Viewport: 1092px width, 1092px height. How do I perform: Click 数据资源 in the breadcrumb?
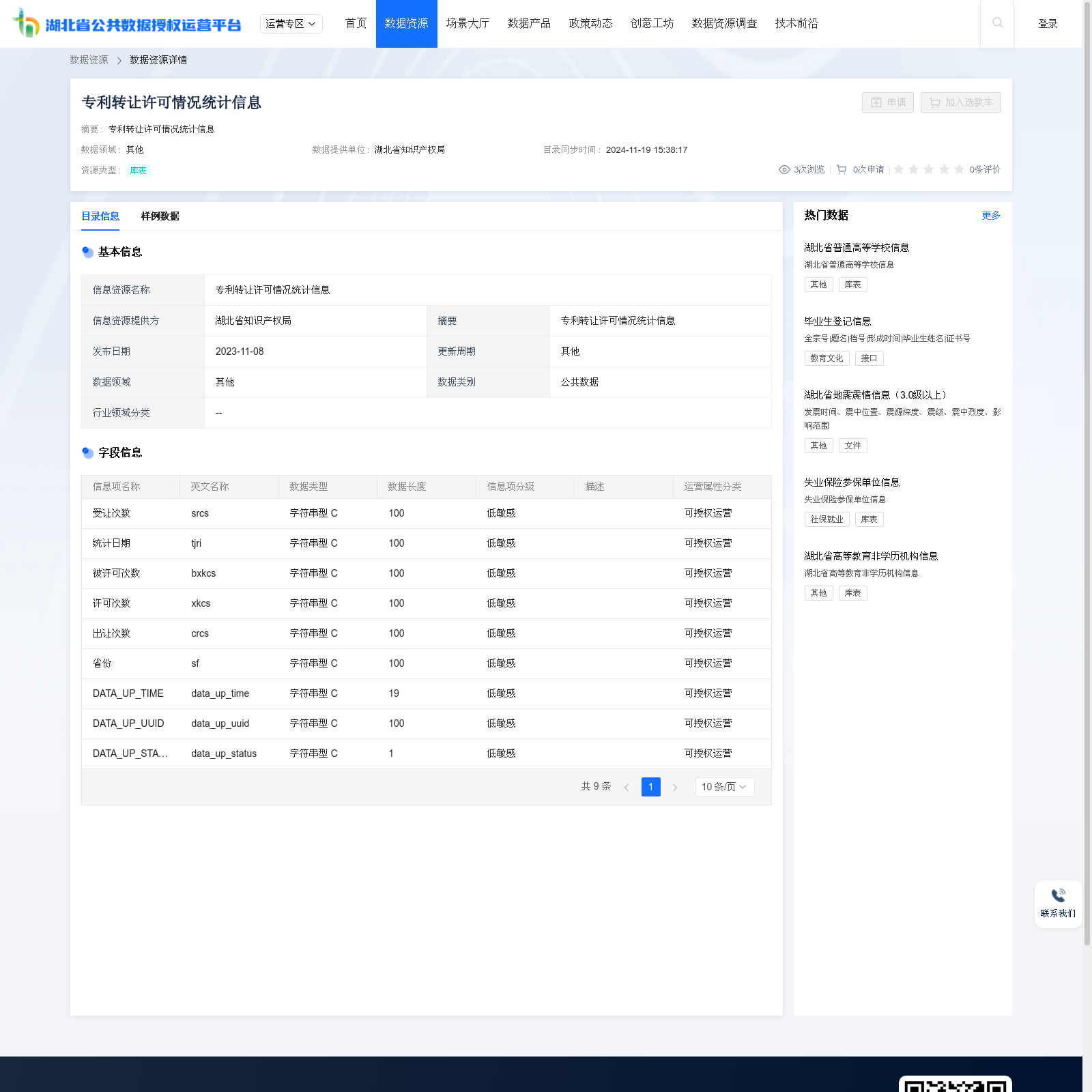pyautogui.click(x=89, y=60)
